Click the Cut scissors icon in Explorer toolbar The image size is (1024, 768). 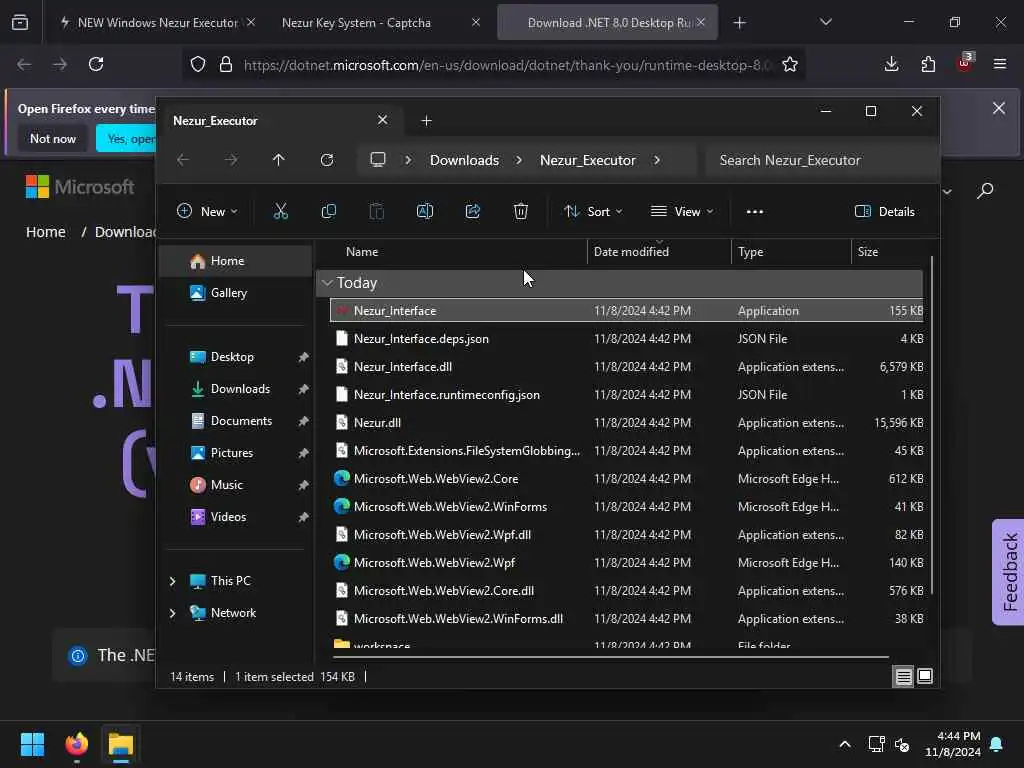(x=280, y=211)
